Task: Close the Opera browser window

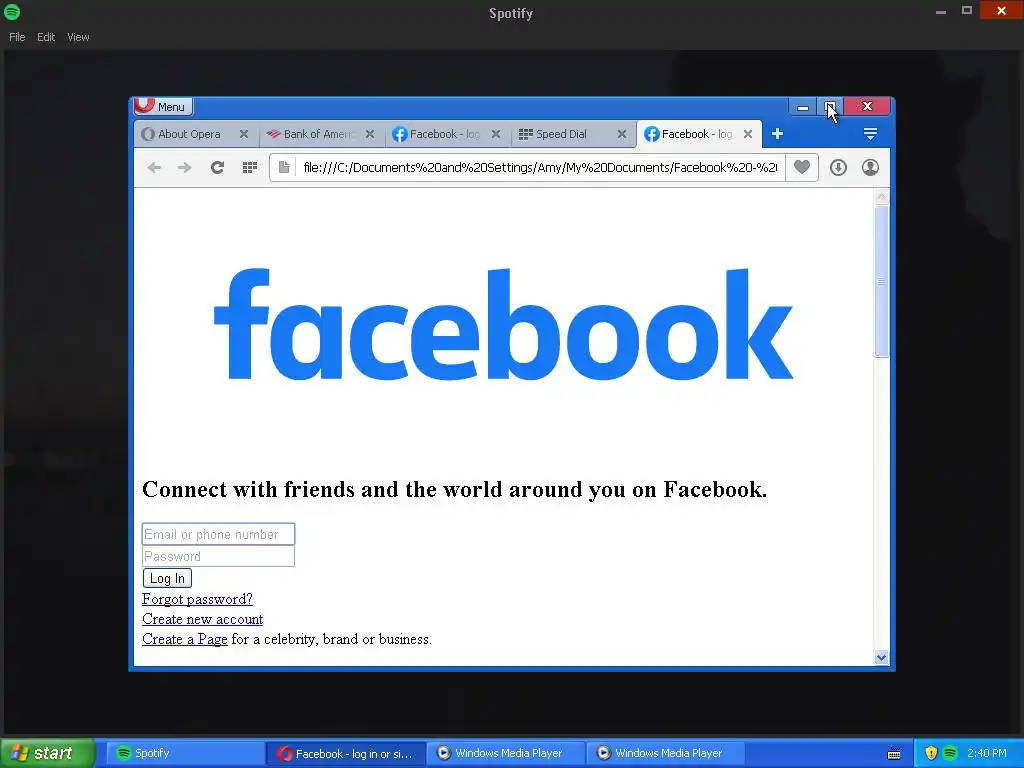Action: (x=867, y=106)
